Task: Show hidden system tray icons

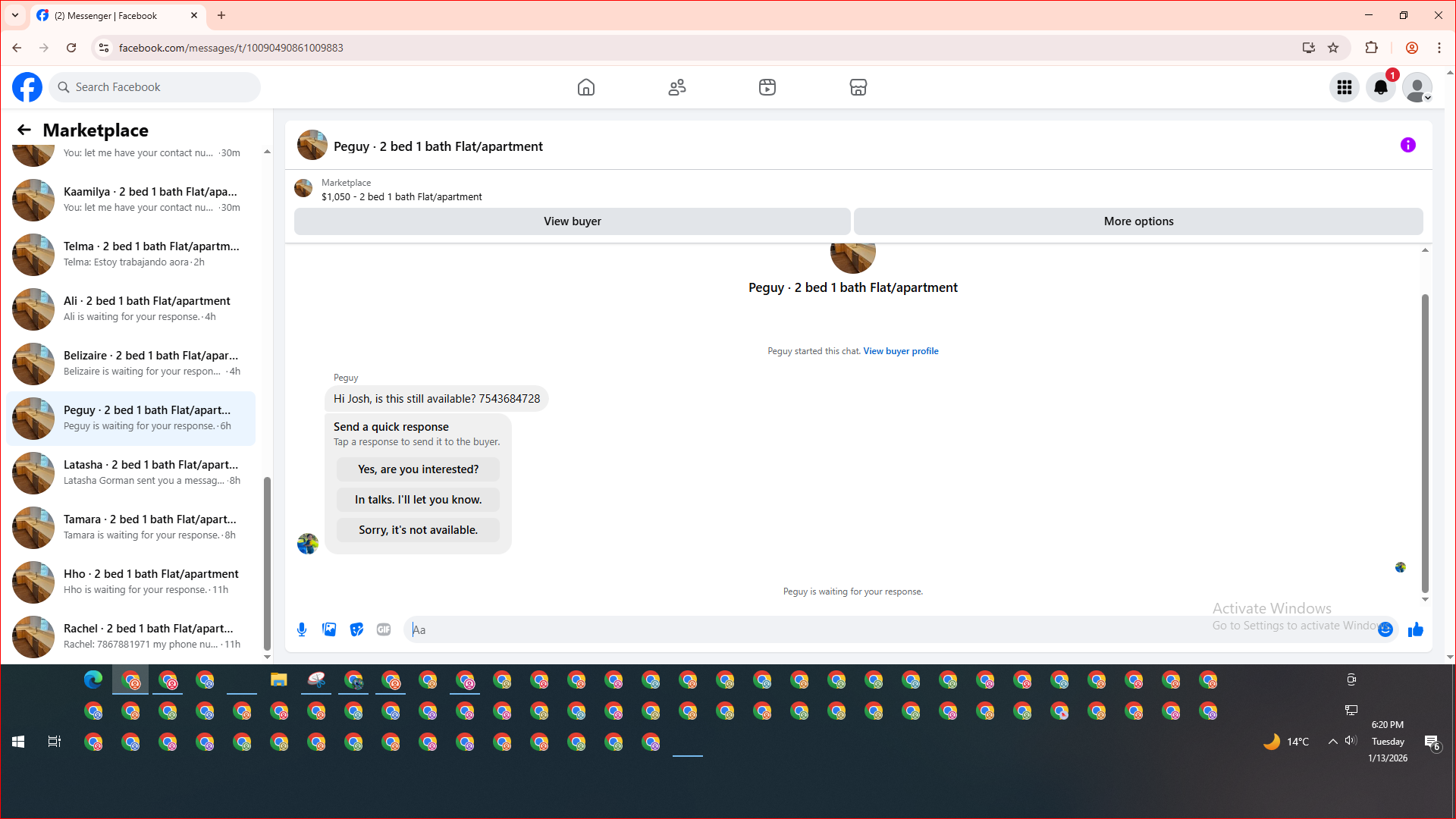Action: click(x=1332, y=742)
